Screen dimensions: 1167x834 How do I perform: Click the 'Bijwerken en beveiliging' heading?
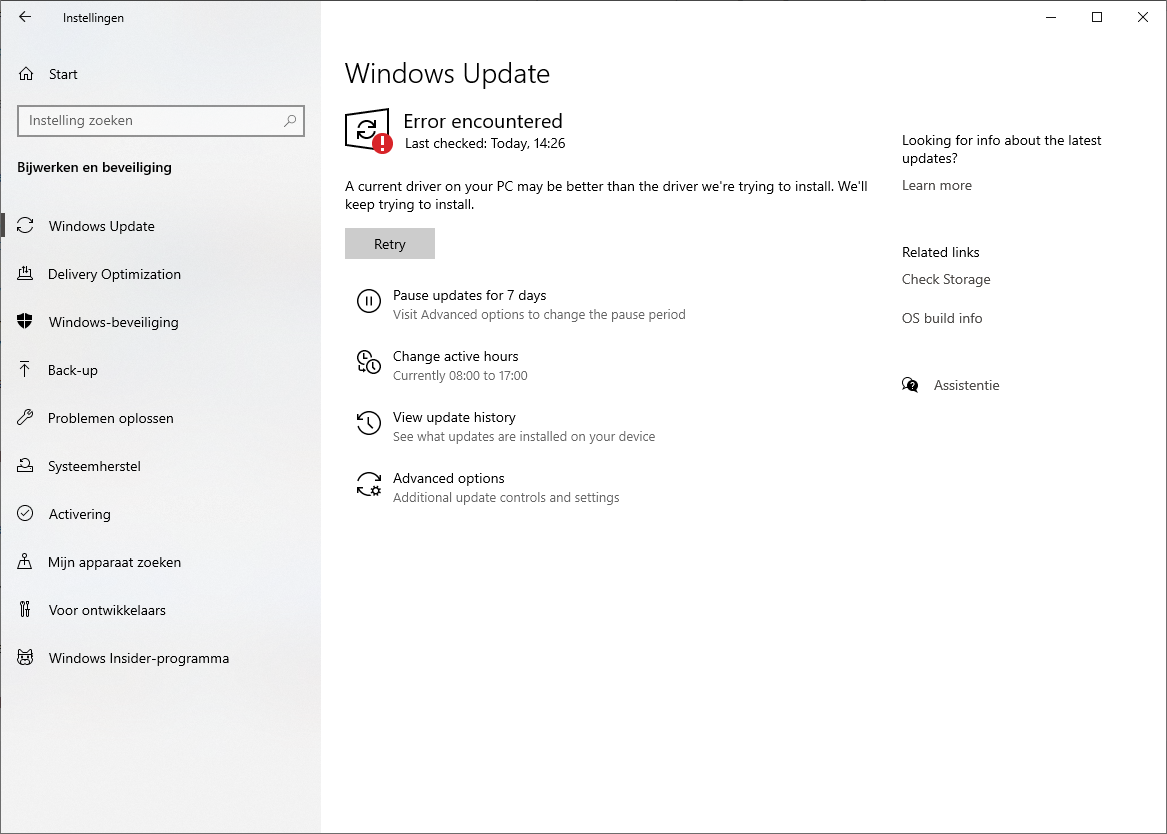point(95,167)
